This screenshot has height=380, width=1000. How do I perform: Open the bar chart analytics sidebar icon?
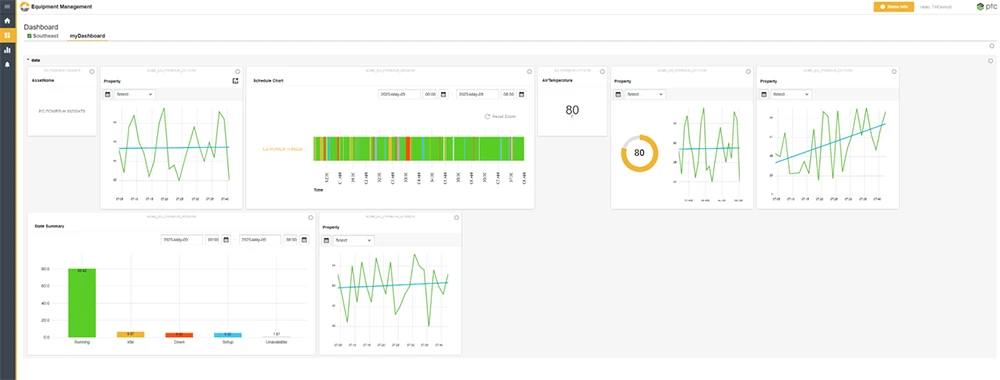point(7,50)
